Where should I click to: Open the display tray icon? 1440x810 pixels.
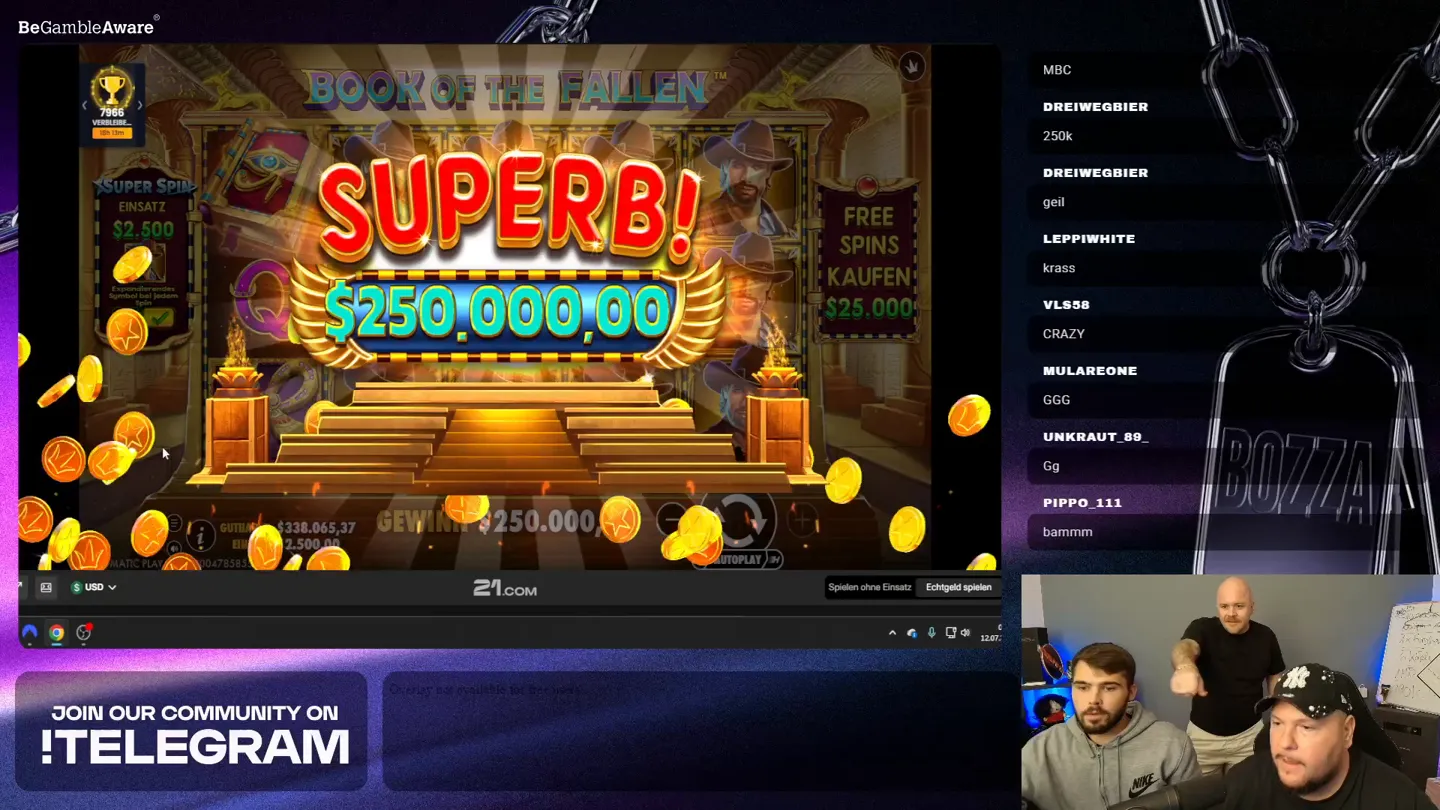click(x=950, y=633)
